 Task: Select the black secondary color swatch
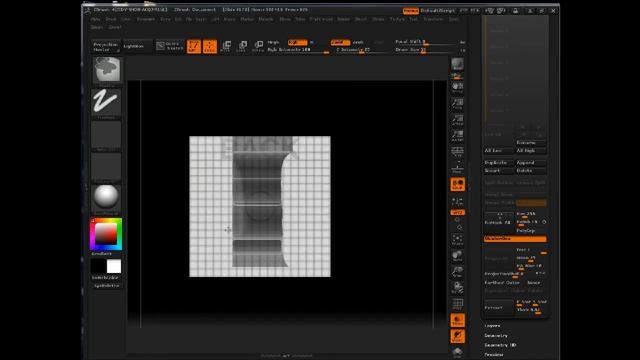[x=98, y=267]
